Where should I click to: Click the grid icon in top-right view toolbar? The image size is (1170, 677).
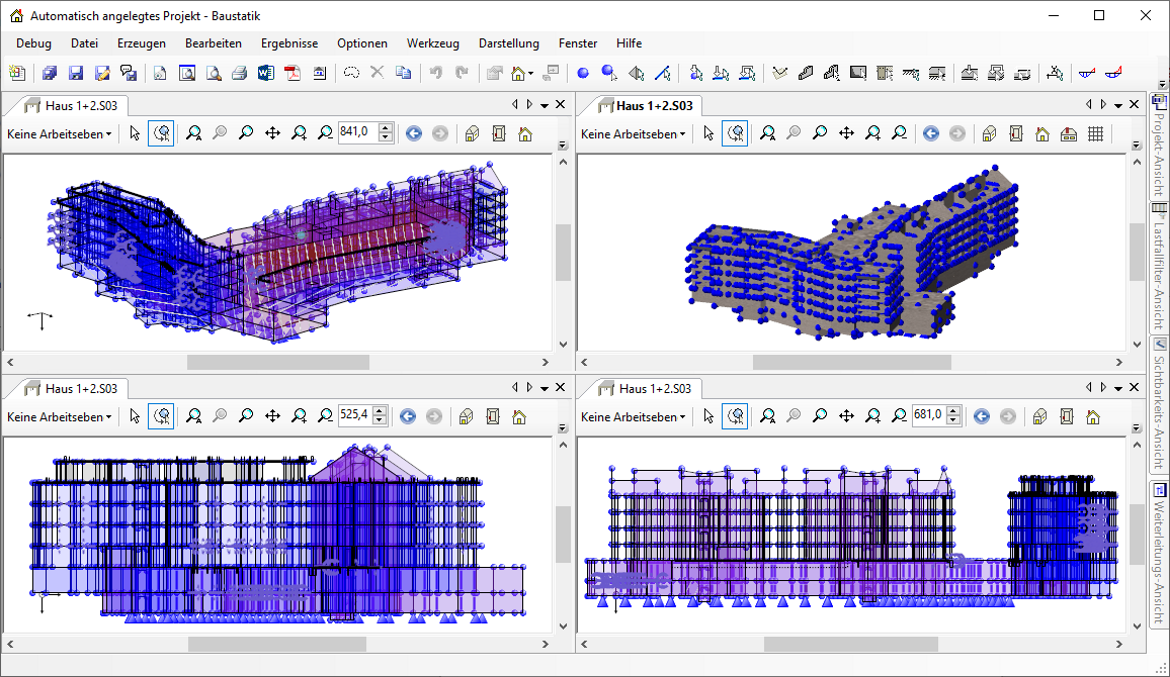pos(1095,133)
